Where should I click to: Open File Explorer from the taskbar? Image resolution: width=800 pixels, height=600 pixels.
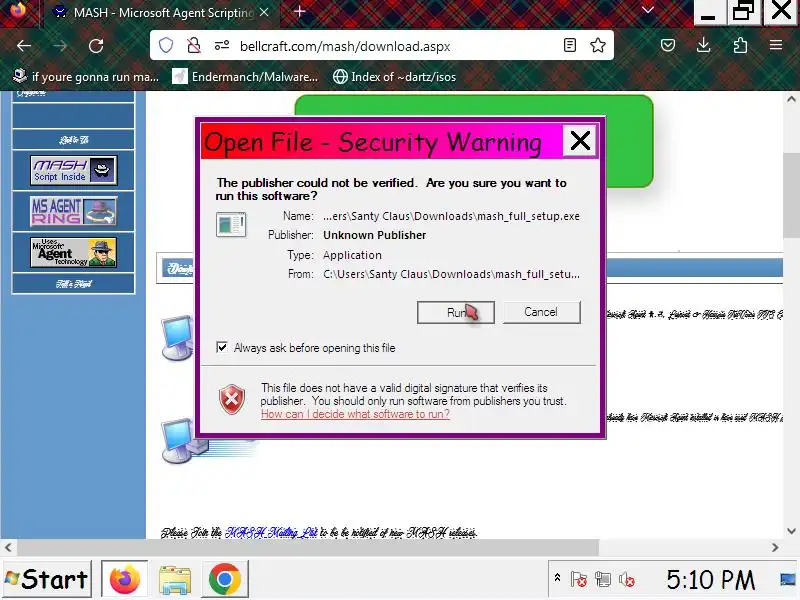coord(174,579)
